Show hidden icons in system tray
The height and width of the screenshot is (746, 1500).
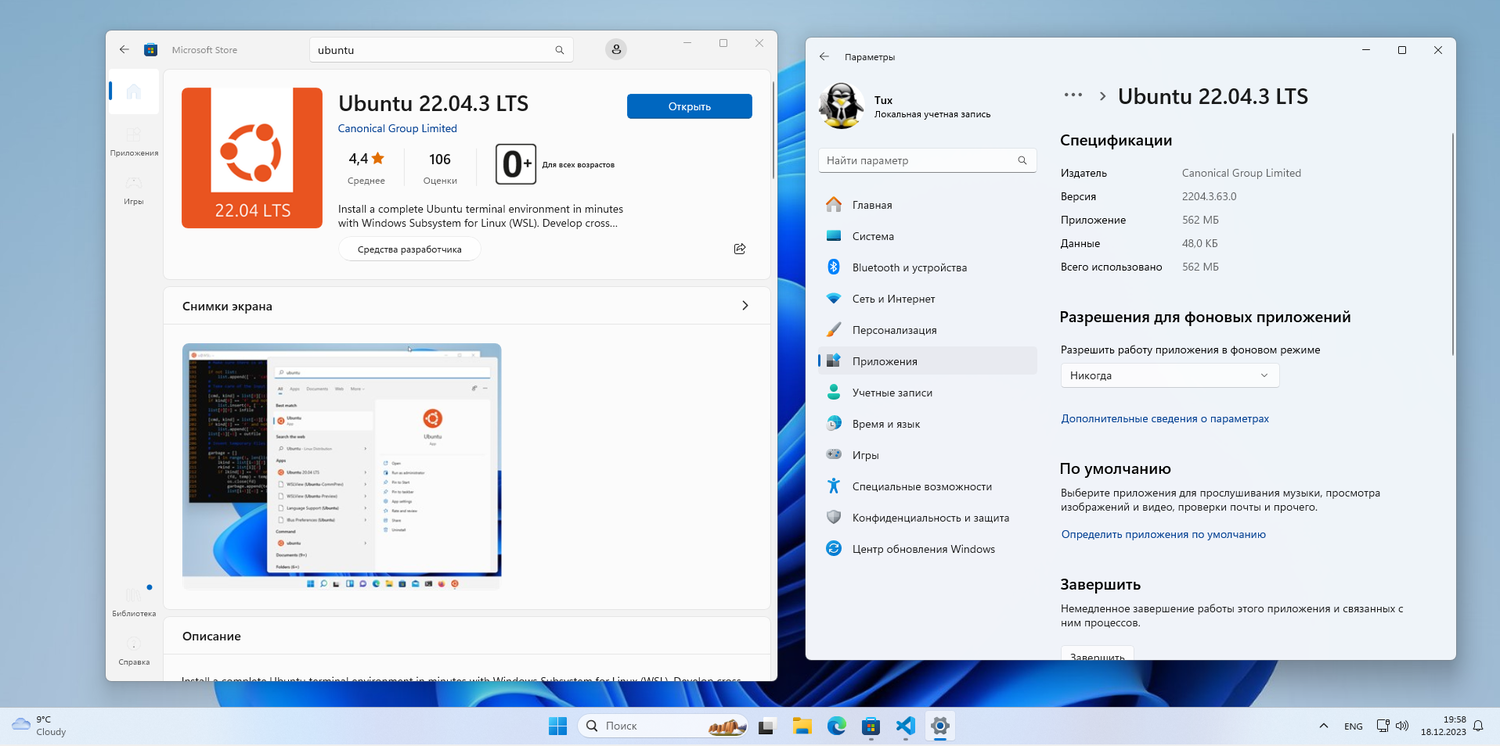coord(1324,726)
